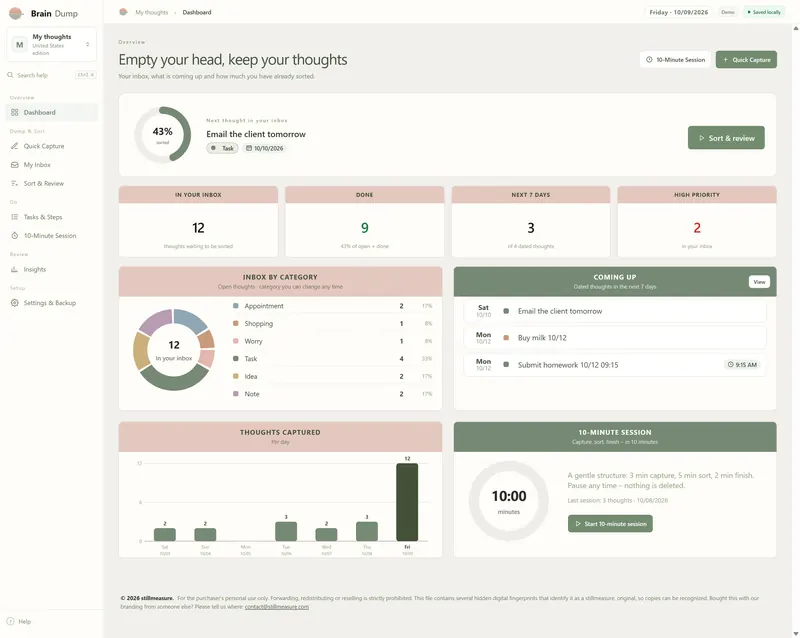The image size is (800, 638).
Task: Click the Friday 10/09/2026 date badge
Action: click(679, 12)
